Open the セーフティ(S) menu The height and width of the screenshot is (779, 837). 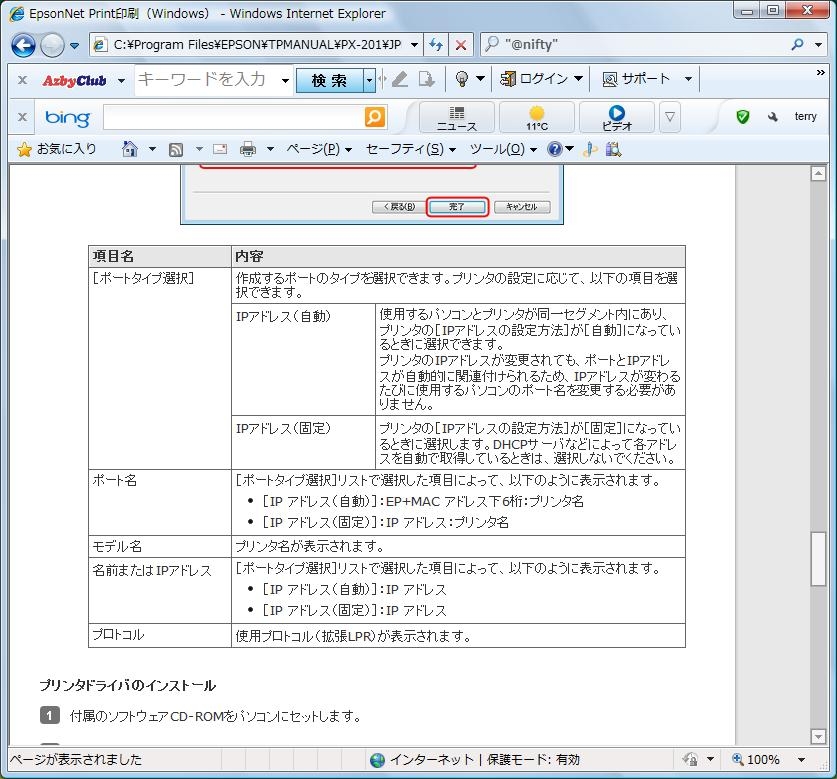[410, 149]
